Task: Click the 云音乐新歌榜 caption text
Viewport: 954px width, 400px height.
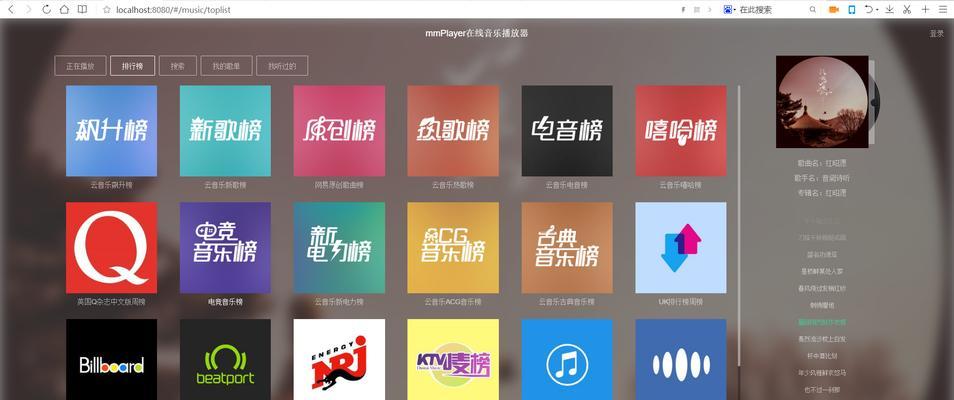Action: click(x=225, y=184)
